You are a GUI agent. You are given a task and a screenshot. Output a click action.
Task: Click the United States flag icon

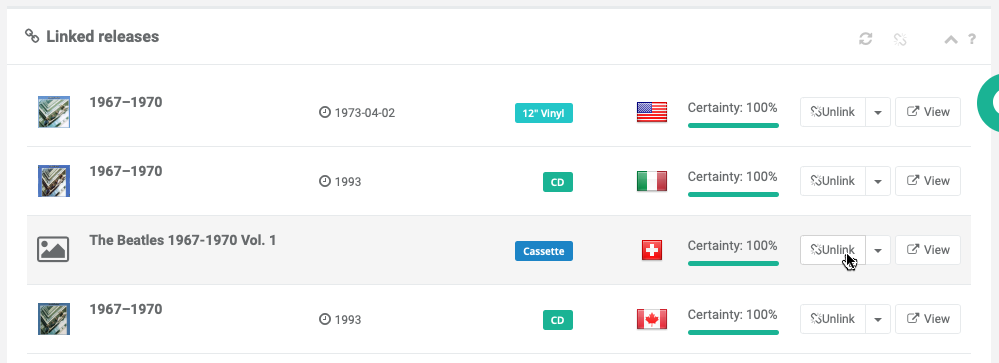[x=652, y=112]
